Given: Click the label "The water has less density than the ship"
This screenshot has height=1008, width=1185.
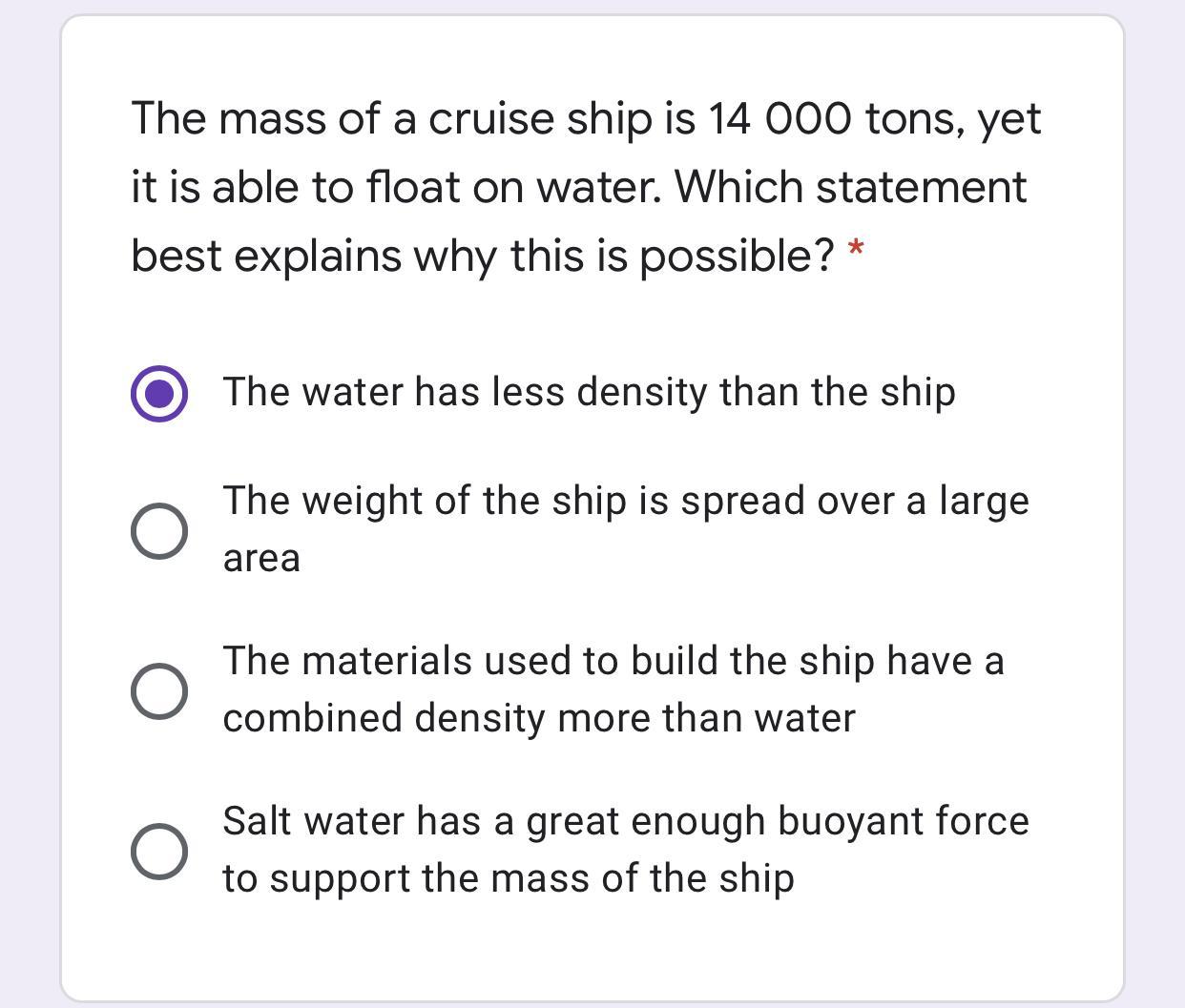Looking at the screenshot, I should (589, 392).
